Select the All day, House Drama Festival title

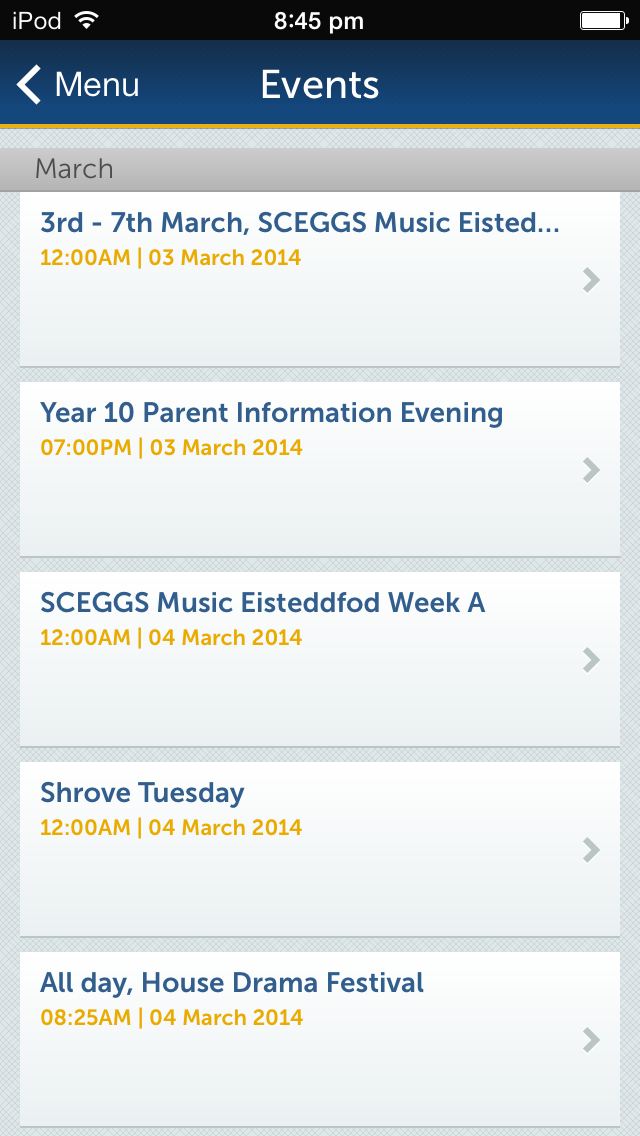click(x=232, y=983)
